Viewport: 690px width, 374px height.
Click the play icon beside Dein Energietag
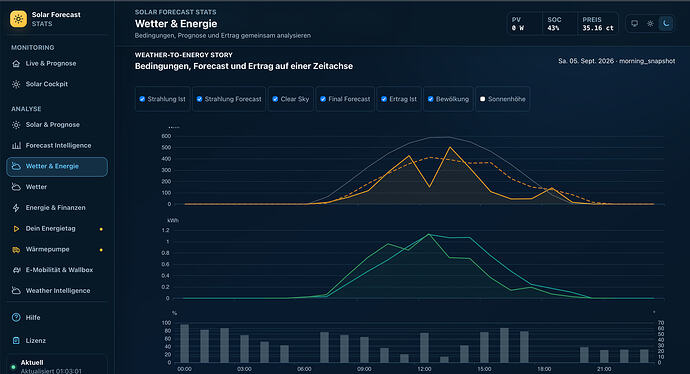point(16,229)
